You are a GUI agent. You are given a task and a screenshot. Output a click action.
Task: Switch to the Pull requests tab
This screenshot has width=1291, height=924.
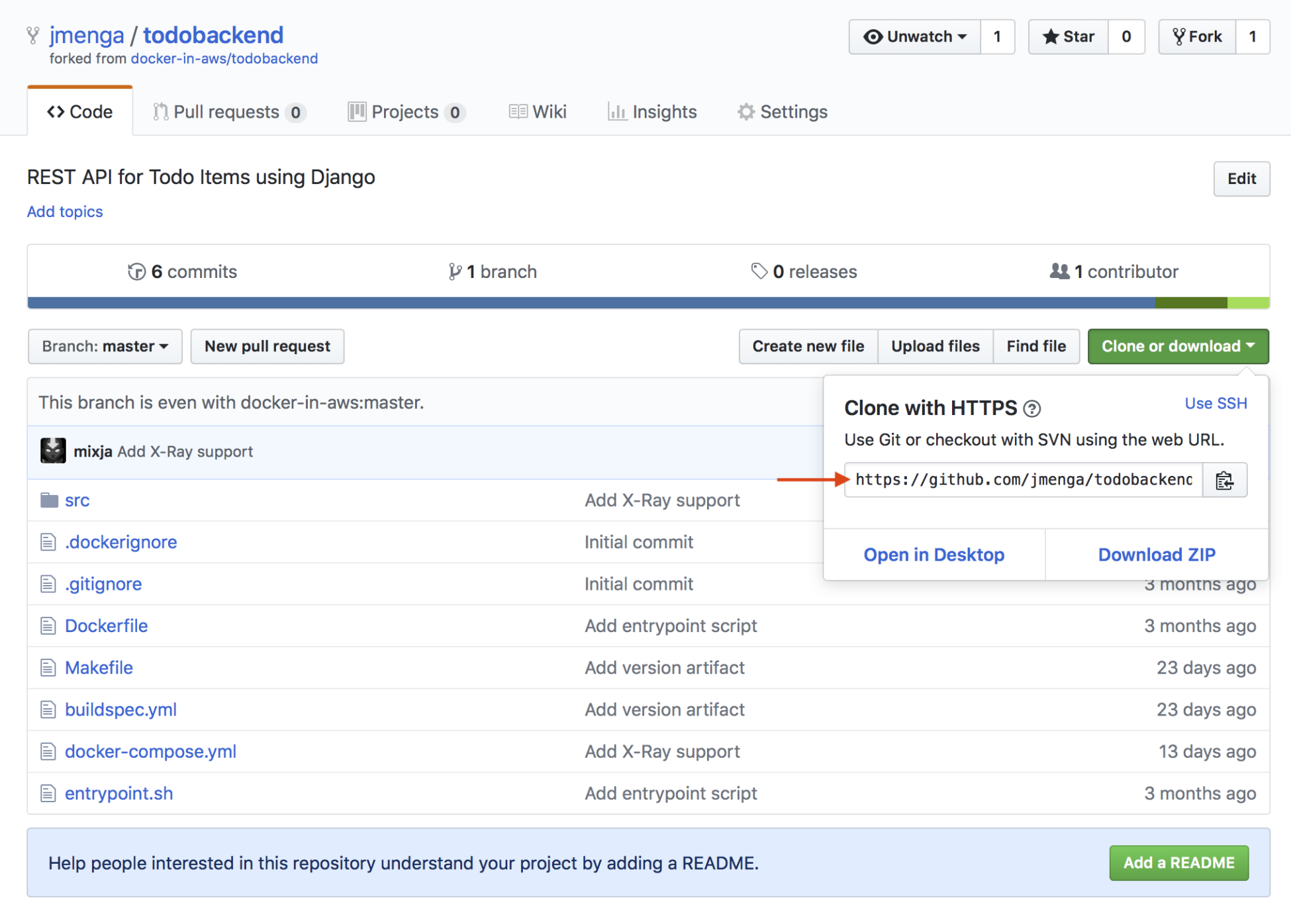tap(227, 112)
